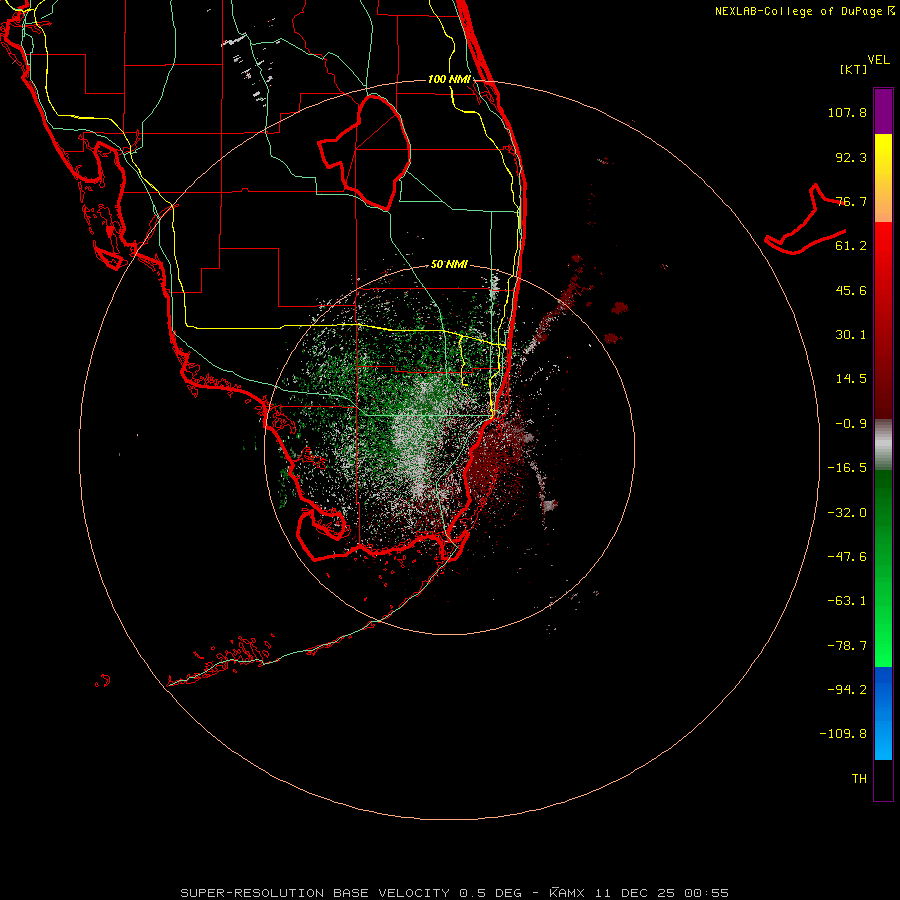Click the 45.6 velocity scale value
This screenshot has height=900, width=900.
coord(851,290)
